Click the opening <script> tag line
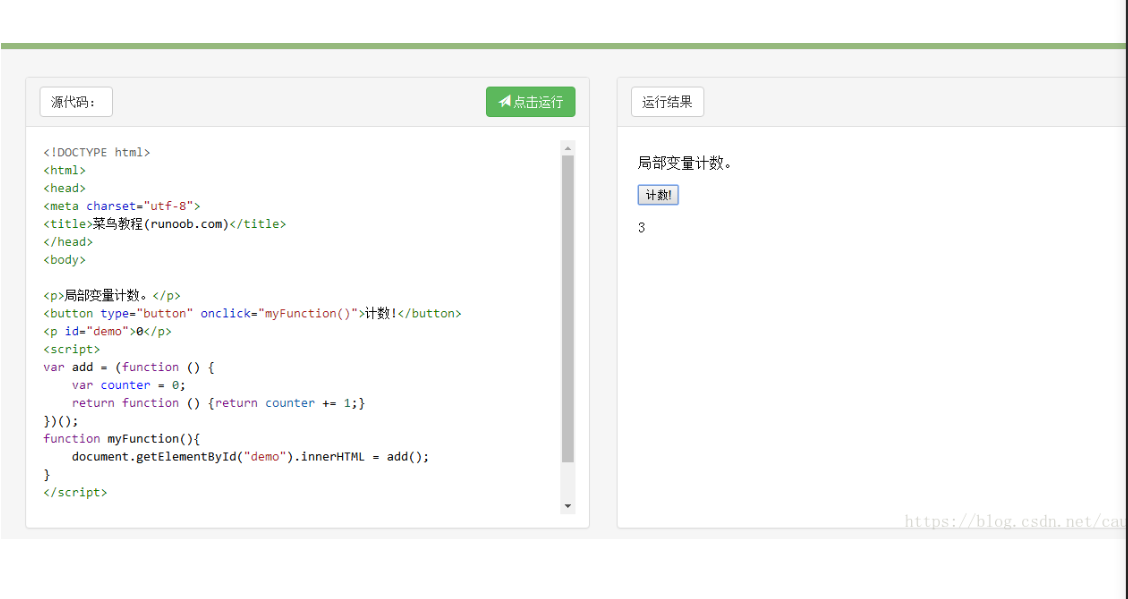 [x=71, y=349]
